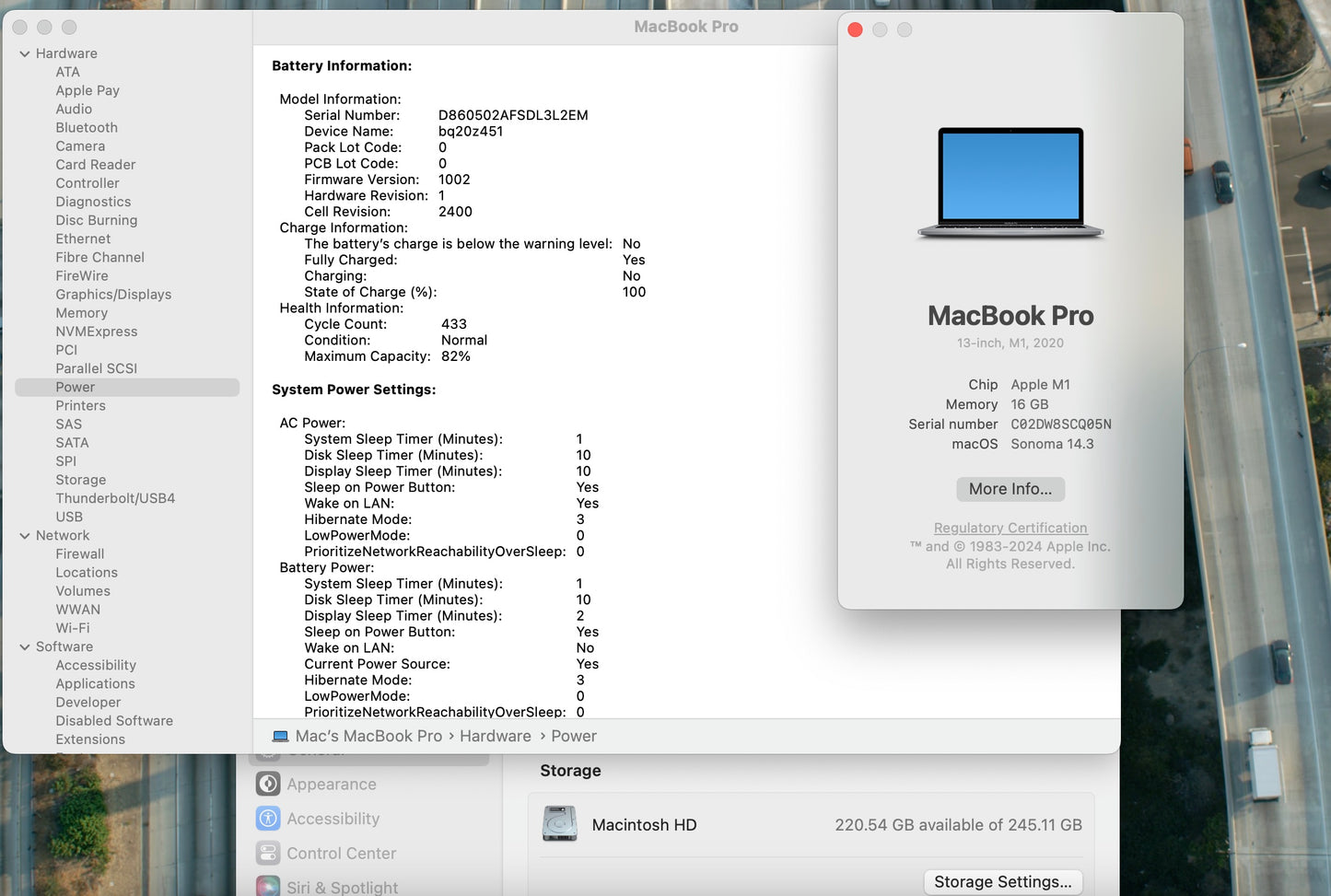Select WWAN under Network
Viewport: 1331px width, 896px height.
click(x=78, y=610)
